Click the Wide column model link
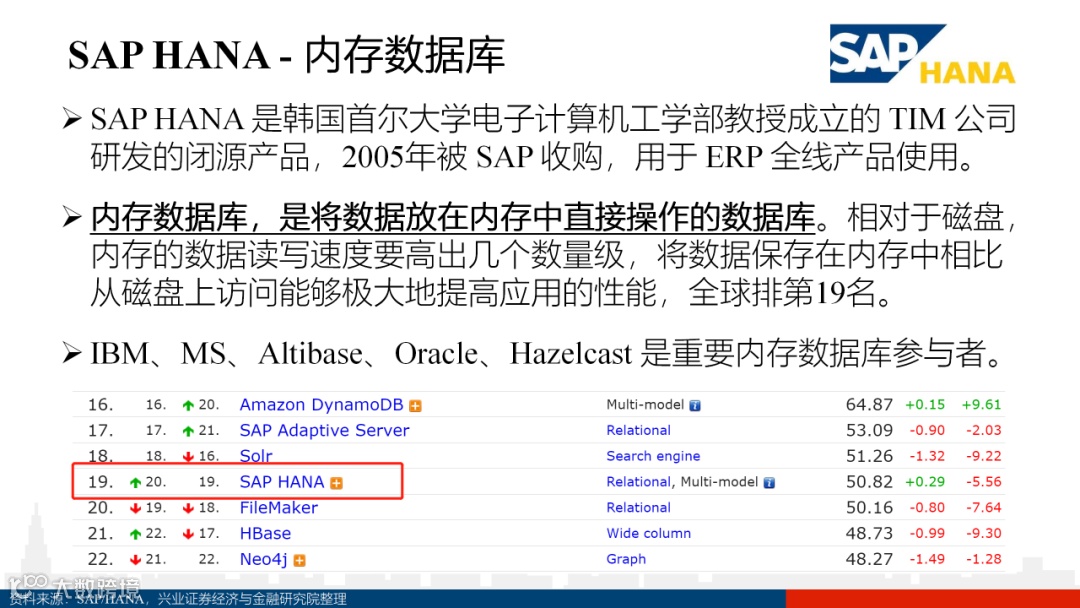 [x=648, y=533]
